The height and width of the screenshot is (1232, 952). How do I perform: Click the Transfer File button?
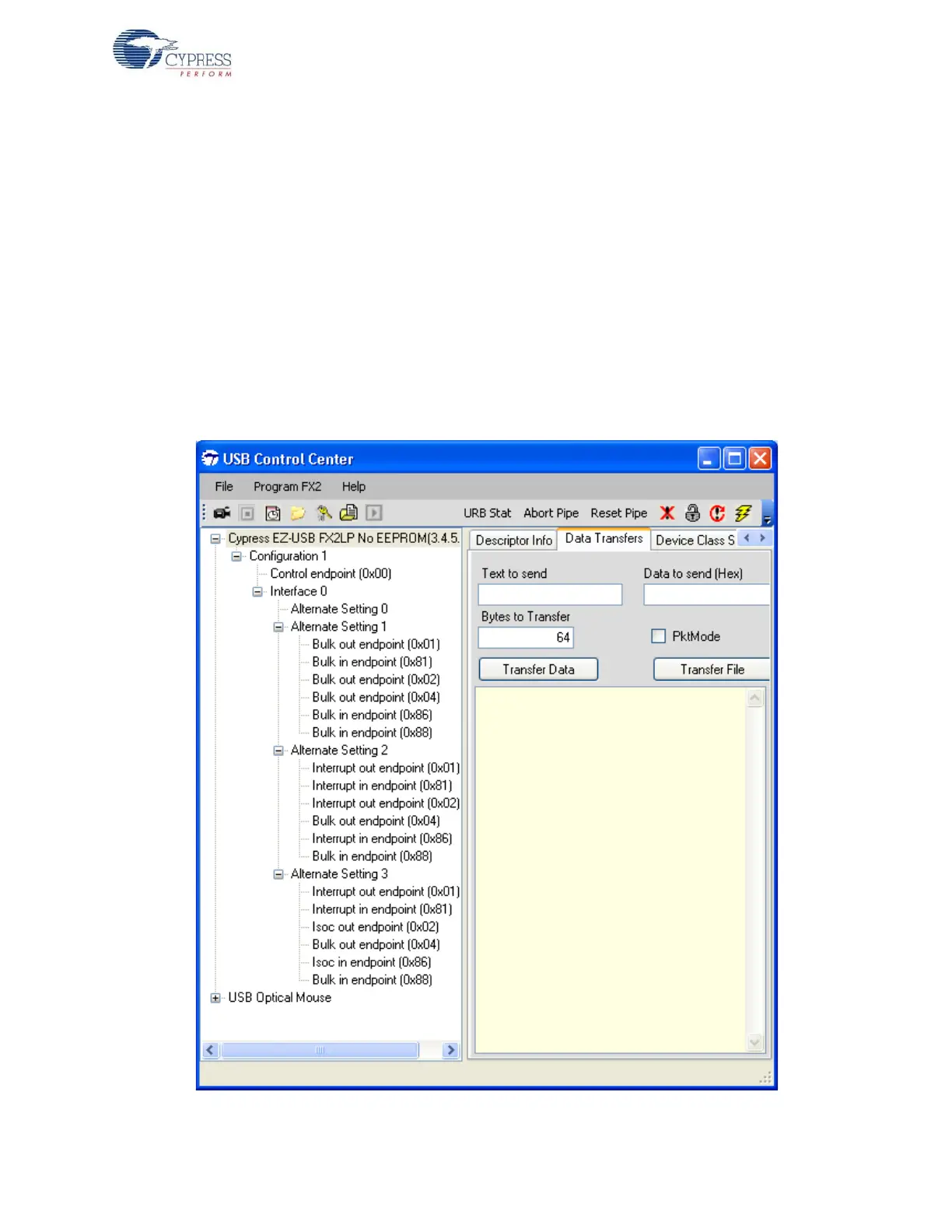tap(712, 670)
